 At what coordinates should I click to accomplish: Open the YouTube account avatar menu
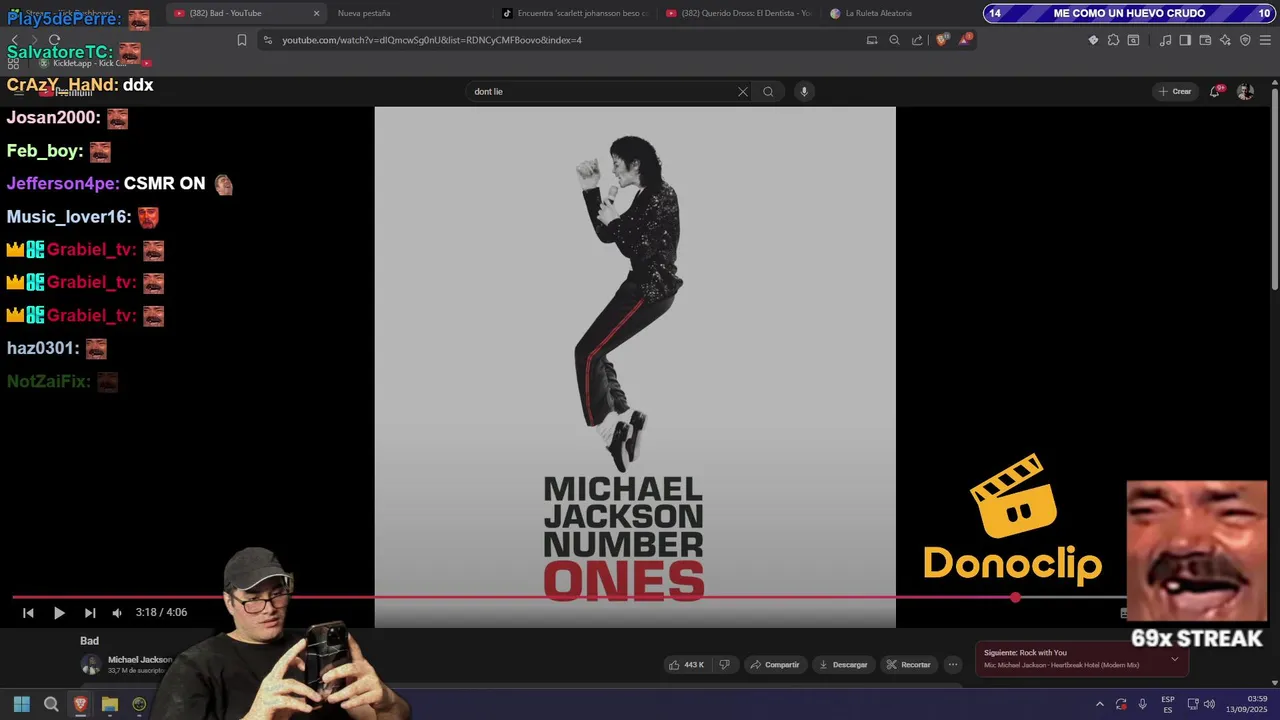pyautogui.click(x=1245, y=91)
